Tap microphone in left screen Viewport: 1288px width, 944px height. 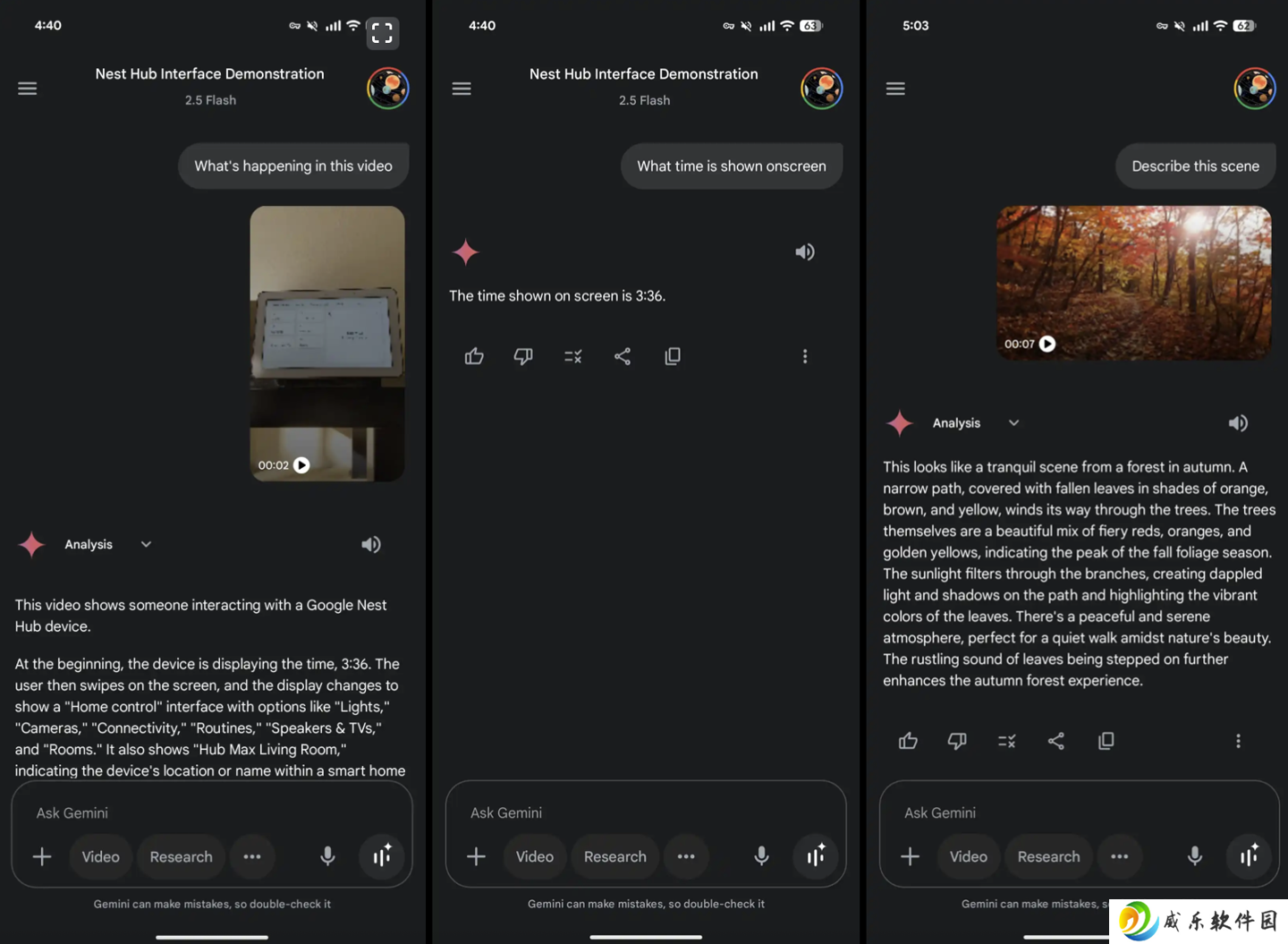(328, 856)
